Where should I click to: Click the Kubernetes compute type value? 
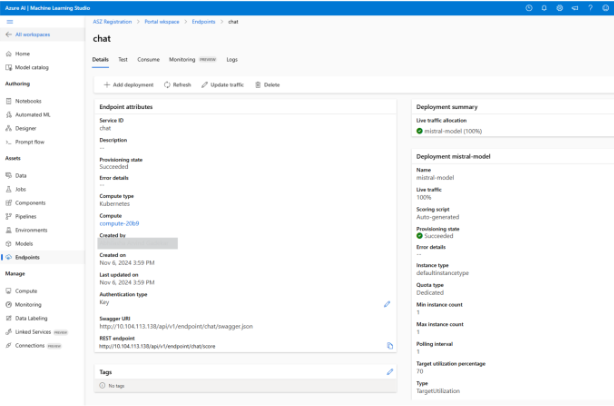click(114, 204)
